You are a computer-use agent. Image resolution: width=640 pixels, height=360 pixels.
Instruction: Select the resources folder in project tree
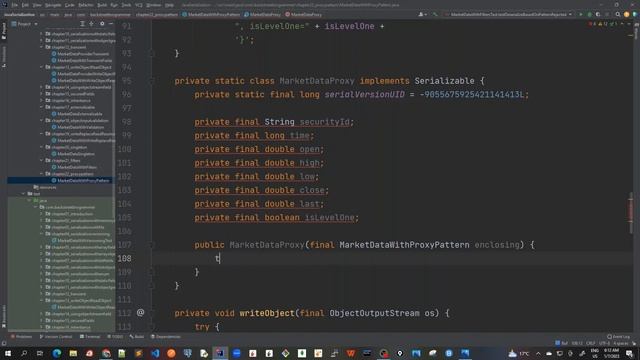45,187
